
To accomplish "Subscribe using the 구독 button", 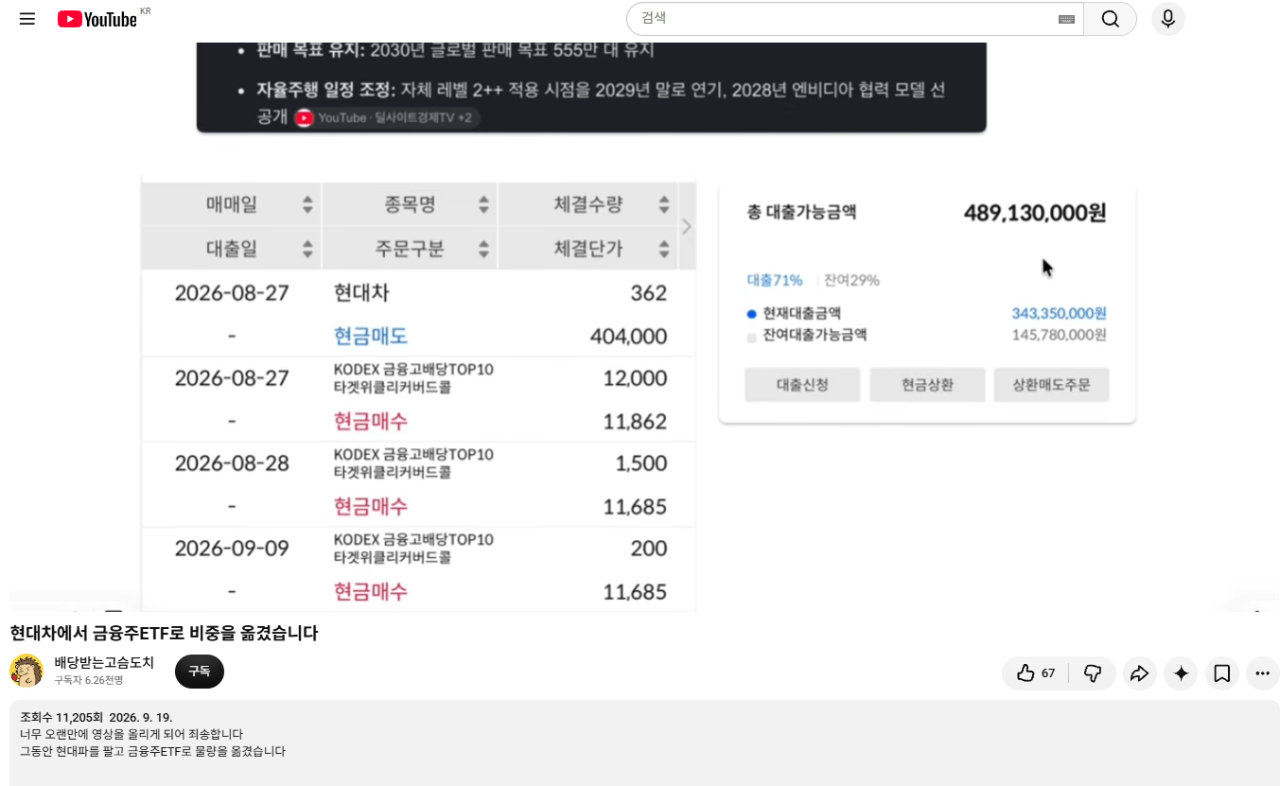I will click(x=199, y=671).
